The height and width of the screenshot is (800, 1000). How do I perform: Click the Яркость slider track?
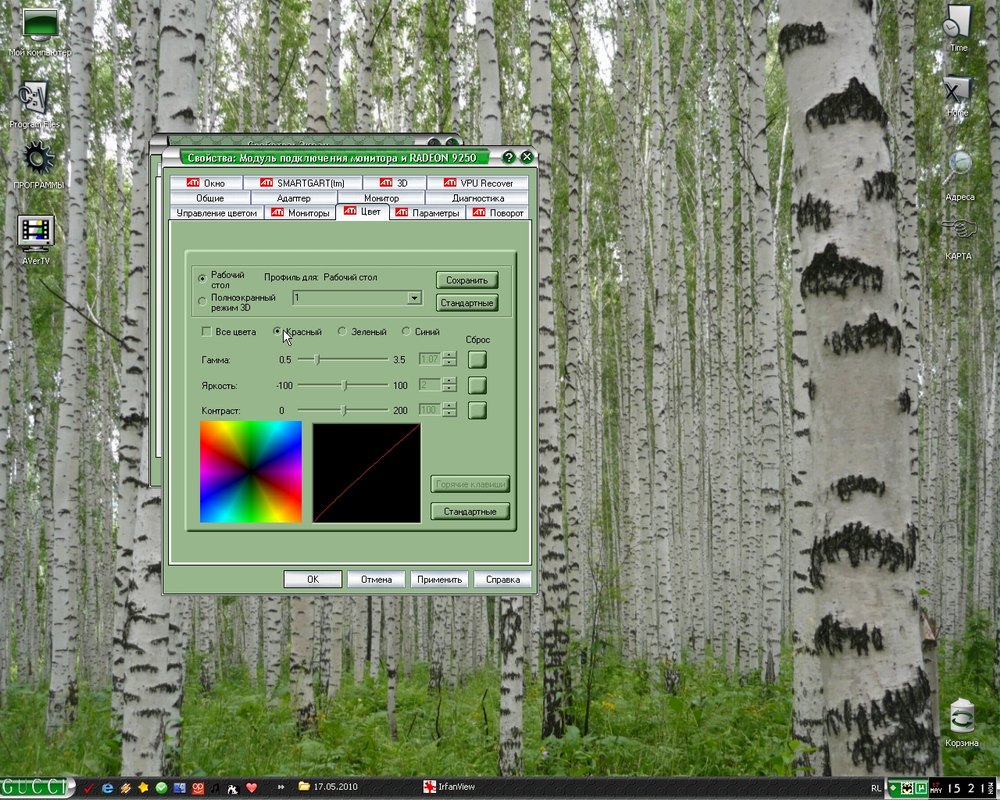point(343,385)
